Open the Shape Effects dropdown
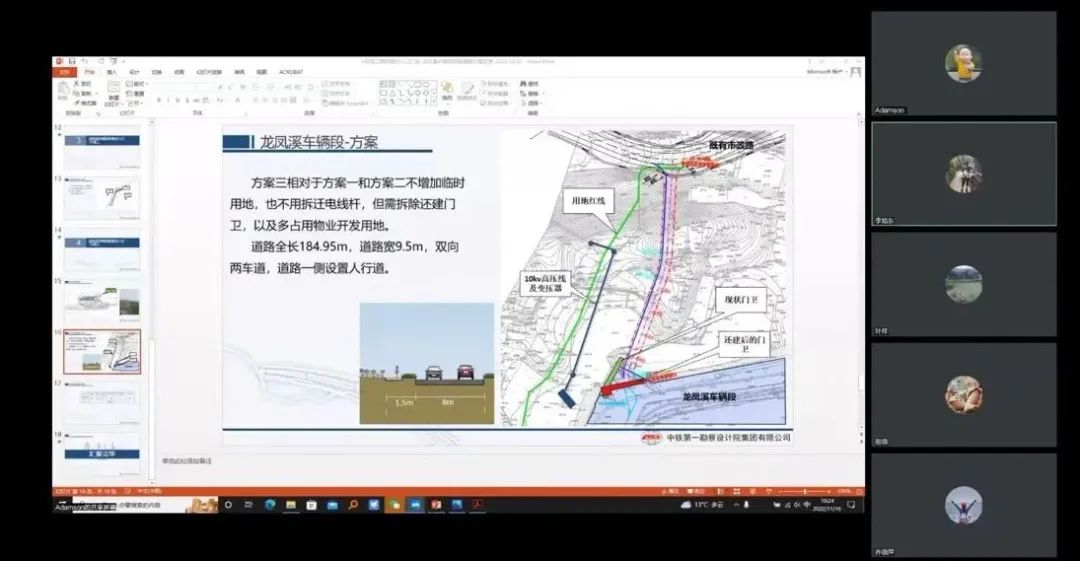 (x=497, y=103)
